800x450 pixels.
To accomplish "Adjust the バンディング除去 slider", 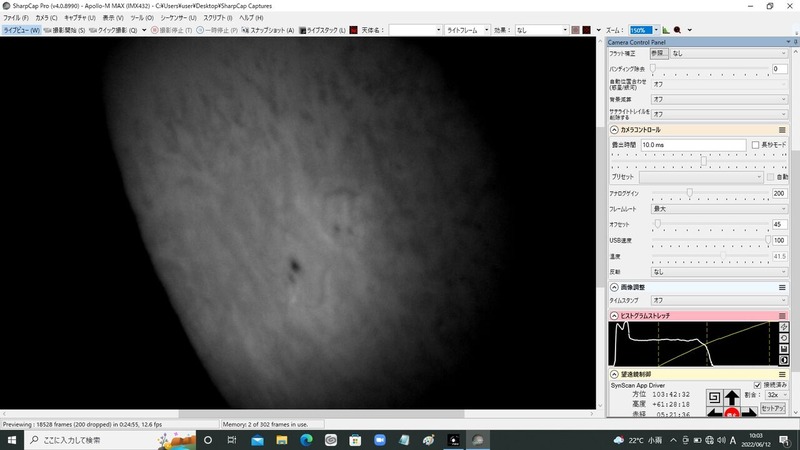I will click(653, 68).
